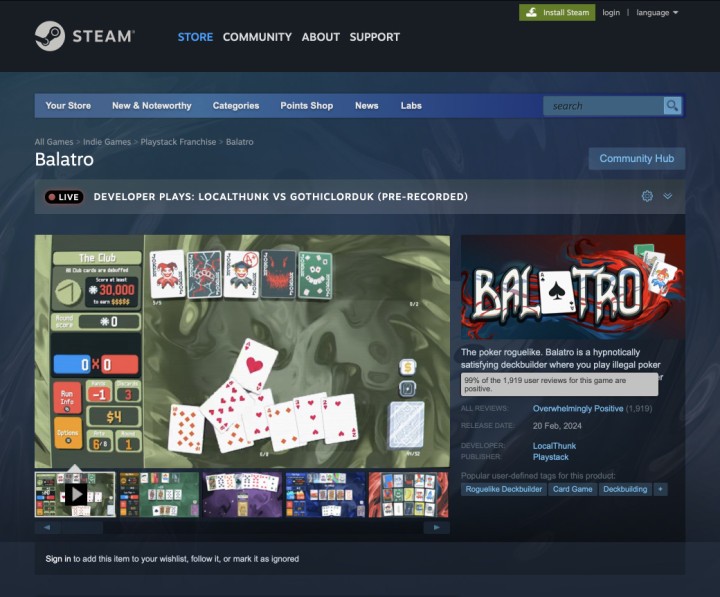Click the release date 20 Feb, 2024
Screen dimensions: 720x597
coord(557,426)
